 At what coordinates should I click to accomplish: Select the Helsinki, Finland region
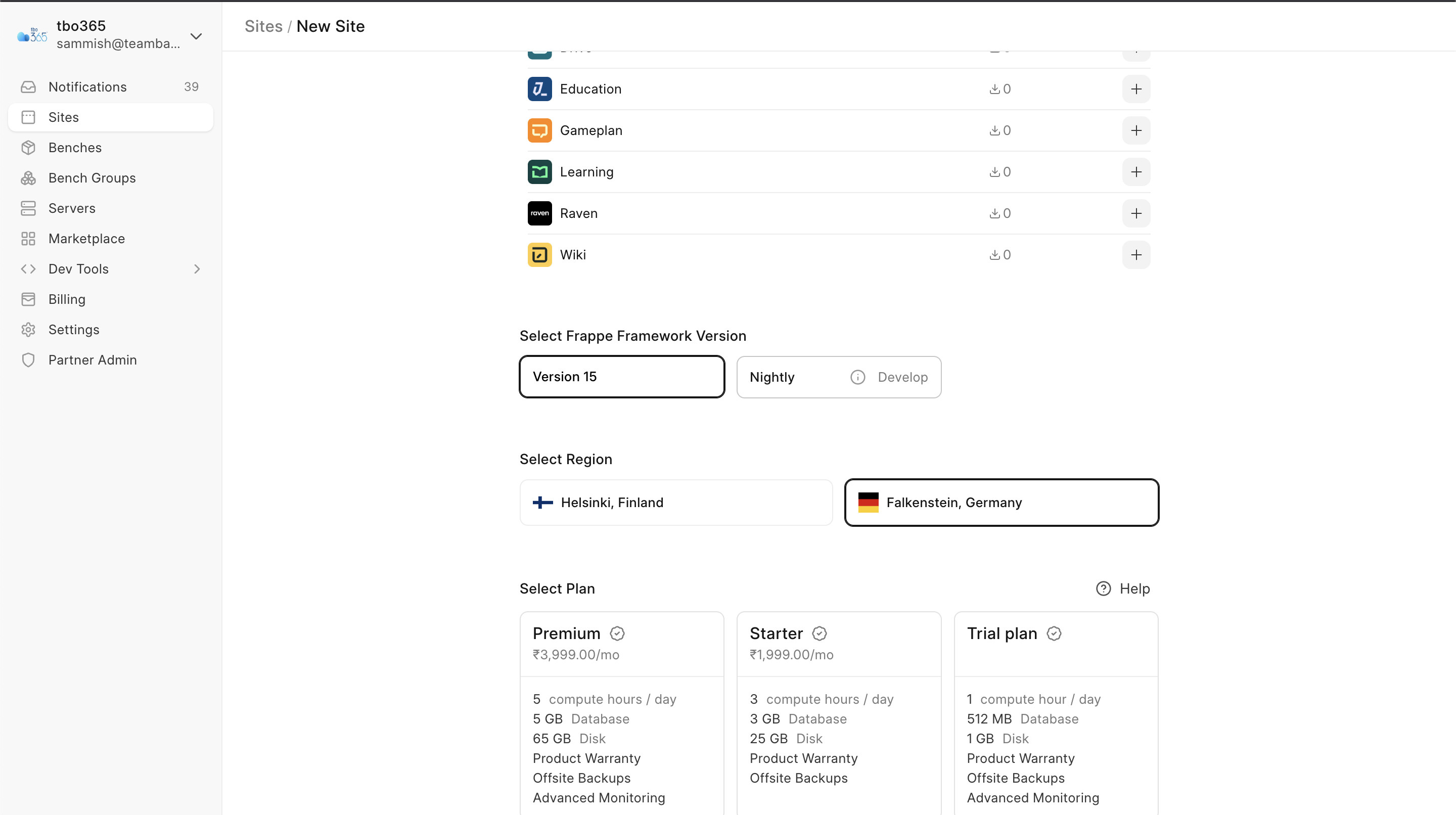click(x=676, y=503)
